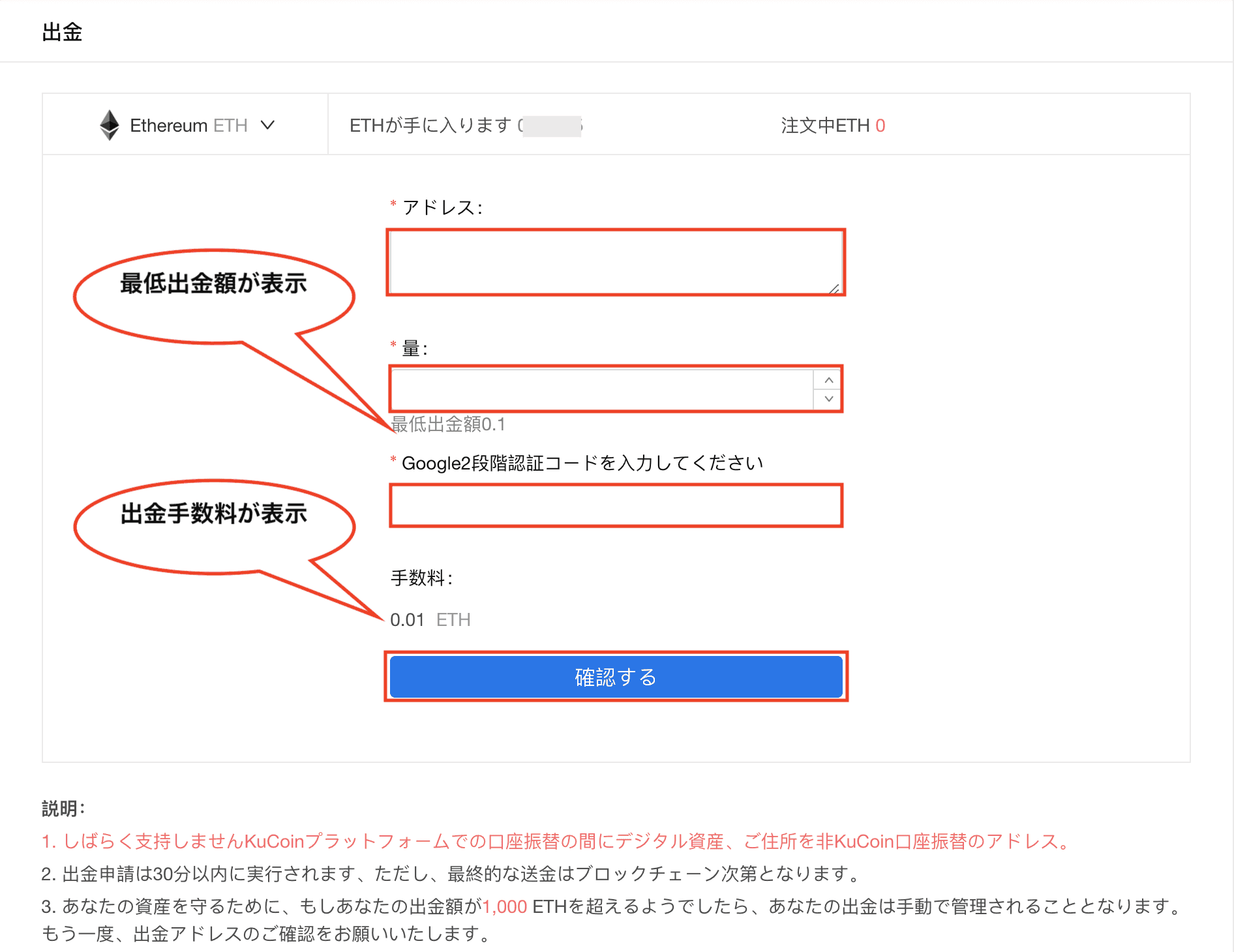Screen dimensions: 1234x952
Task: Click the 出金 page heading
Action: 62,32
